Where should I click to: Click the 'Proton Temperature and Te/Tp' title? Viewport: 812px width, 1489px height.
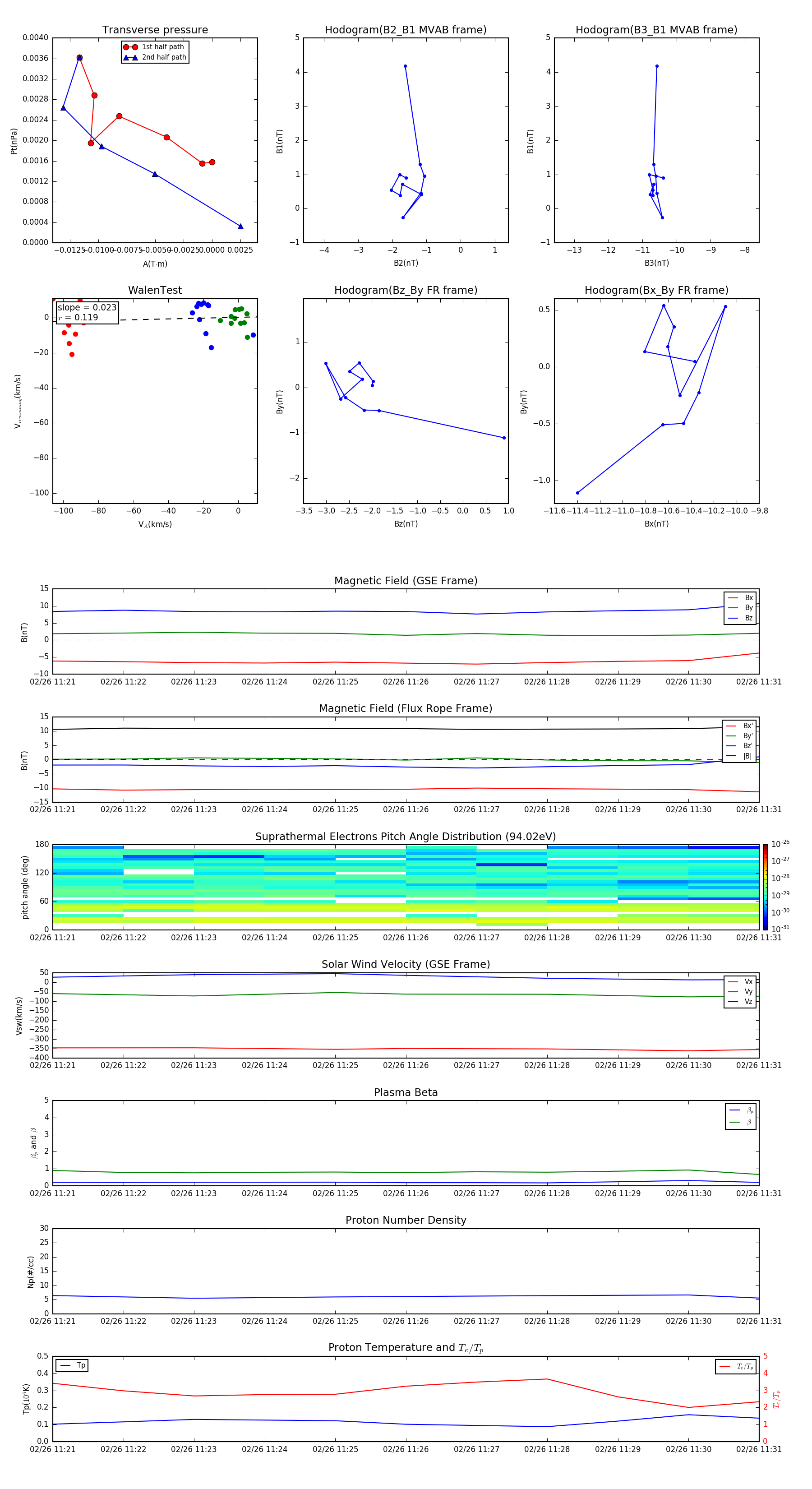[x=406, y=1348]
